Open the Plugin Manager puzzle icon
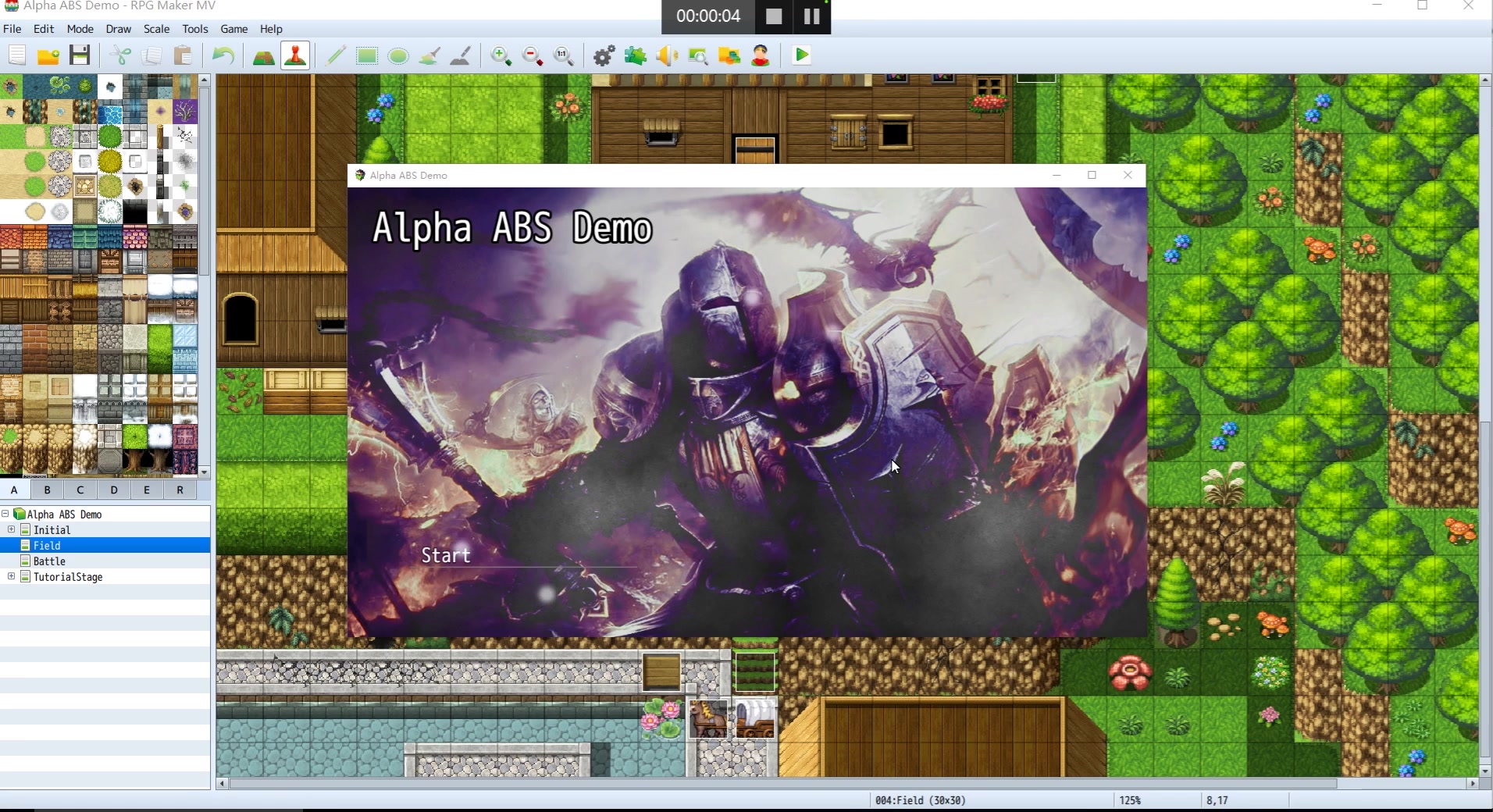The image size is (1493, 812). (x=636, y=55)
